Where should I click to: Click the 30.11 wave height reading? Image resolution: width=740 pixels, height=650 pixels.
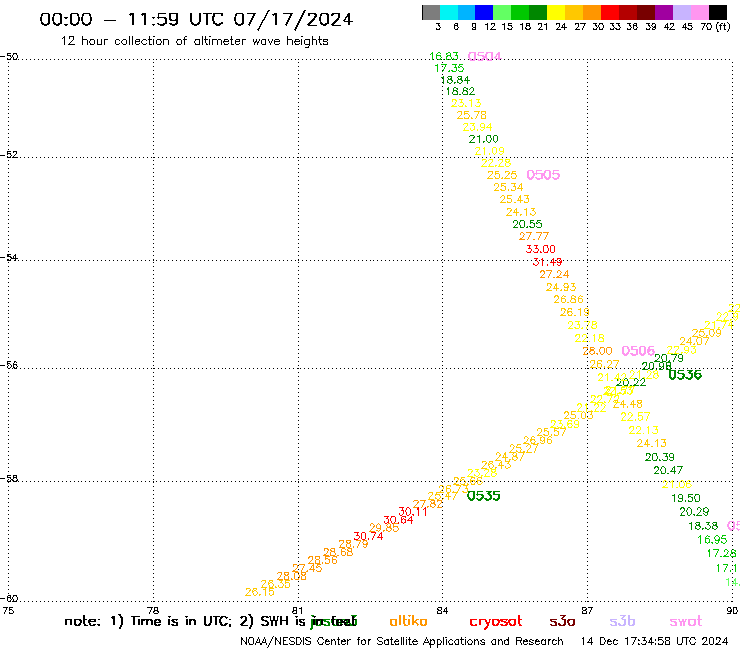pos(413,512)
